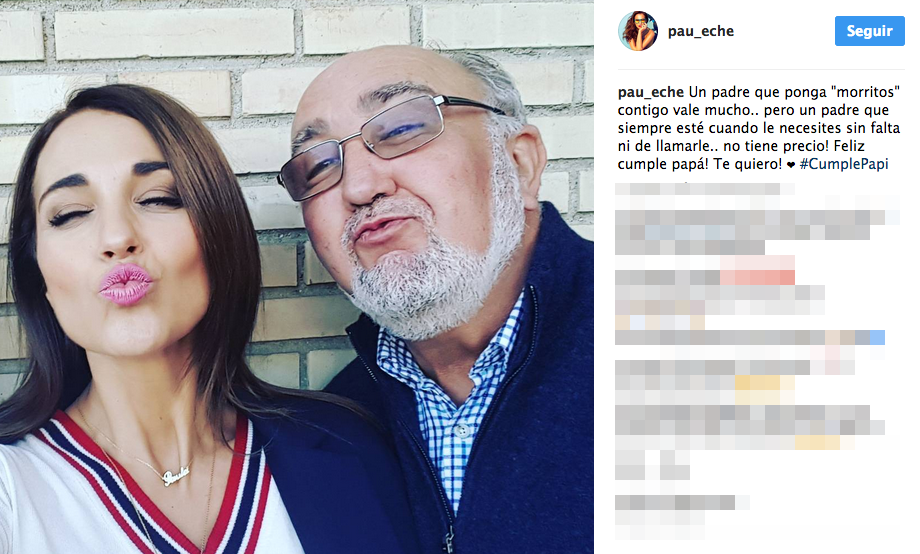
Task: Open pau_eche username in the post header
Action: [701, 31]
